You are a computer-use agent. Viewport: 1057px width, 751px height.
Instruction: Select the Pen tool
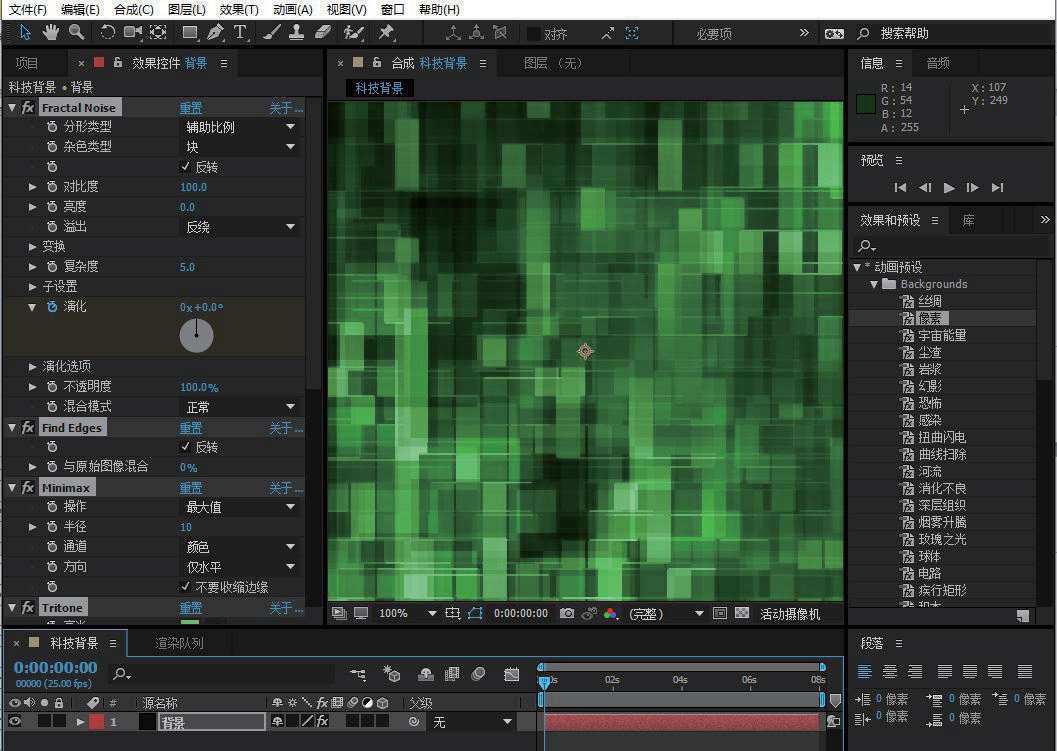(x=215, y=33)
